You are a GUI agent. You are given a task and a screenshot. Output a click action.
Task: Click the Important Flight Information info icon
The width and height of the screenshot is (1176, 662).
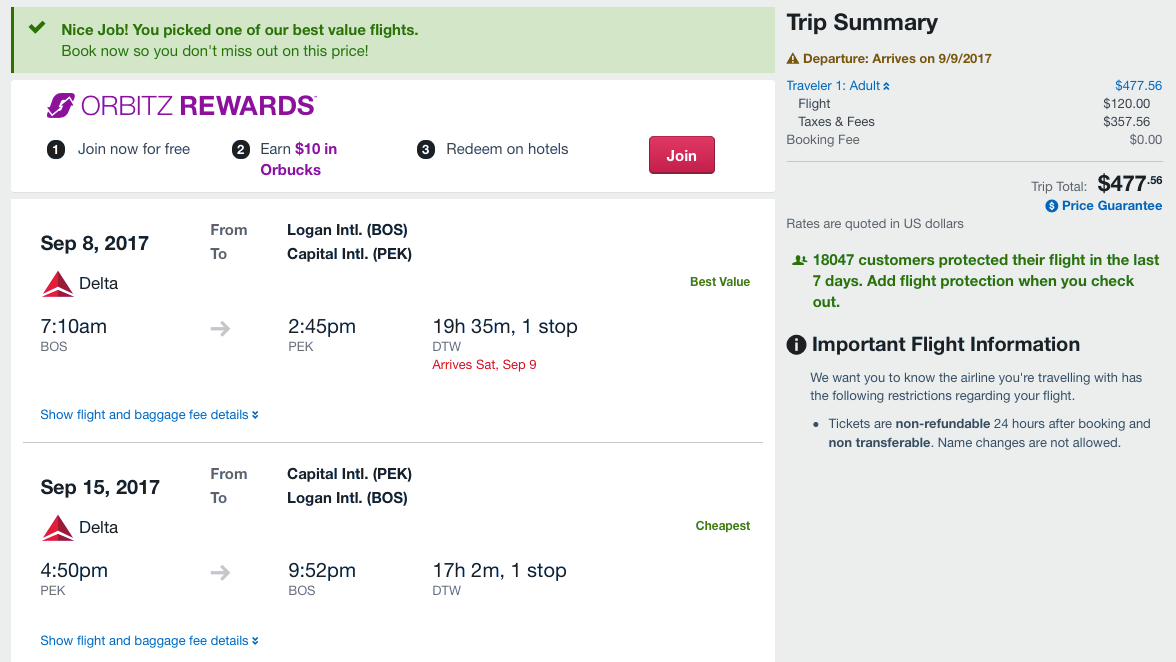[796, 345]
